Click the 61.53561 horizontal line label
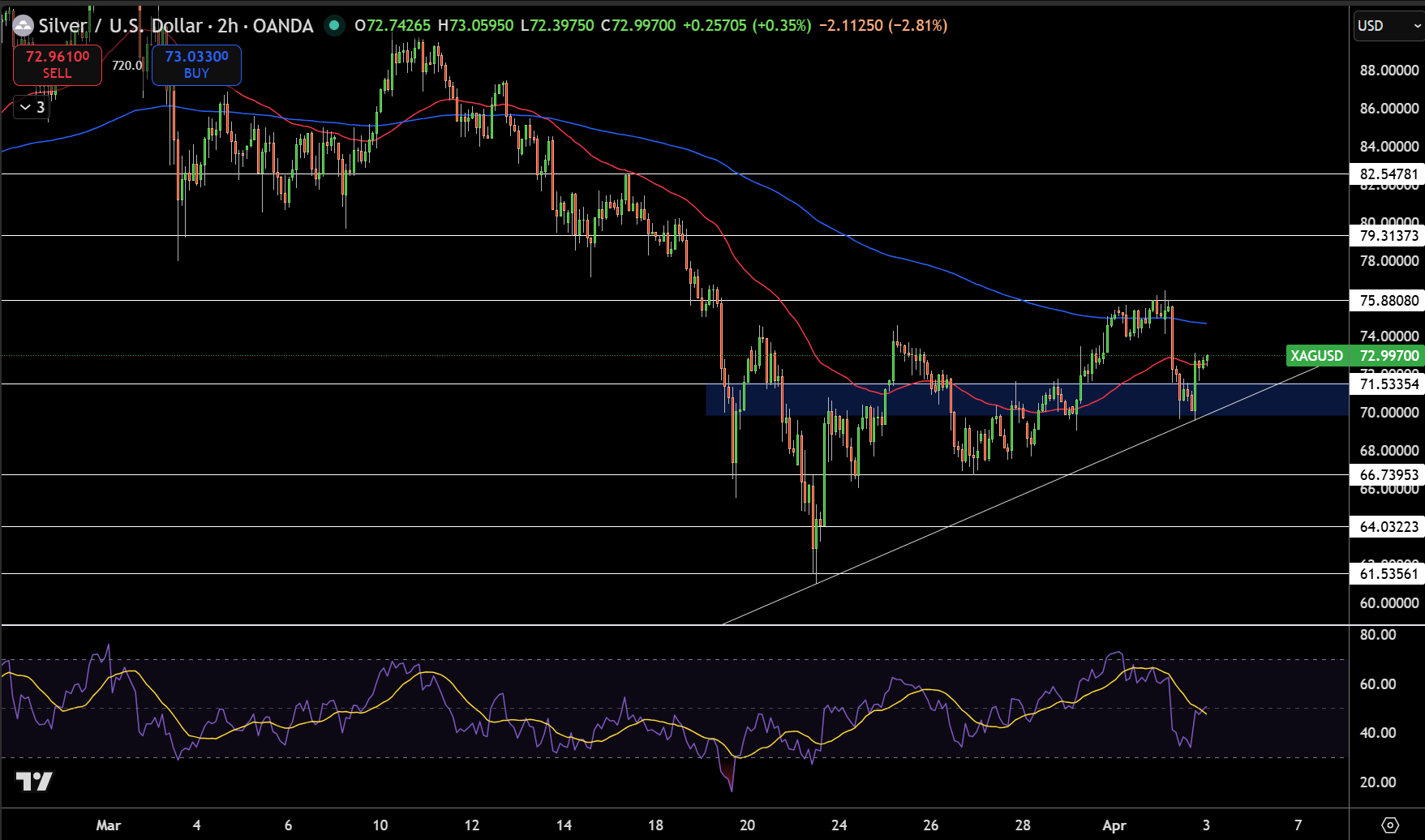This screenshot has height=840, width=1425. point(1389,573)
